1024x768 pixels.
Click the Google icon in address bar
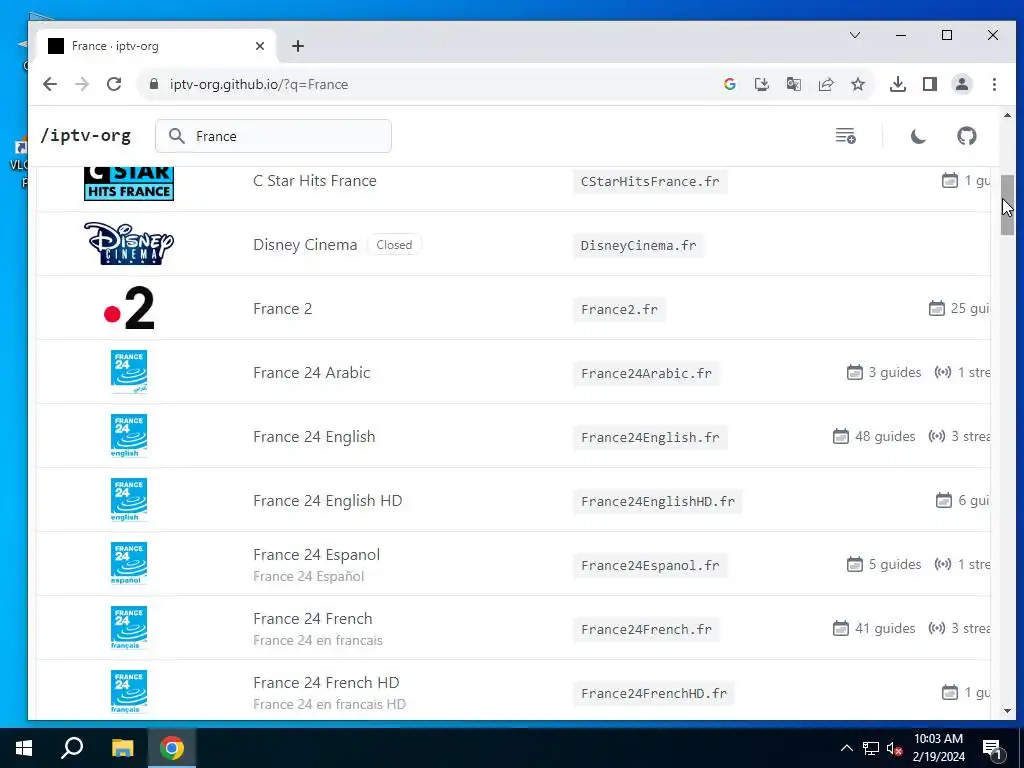729,84
